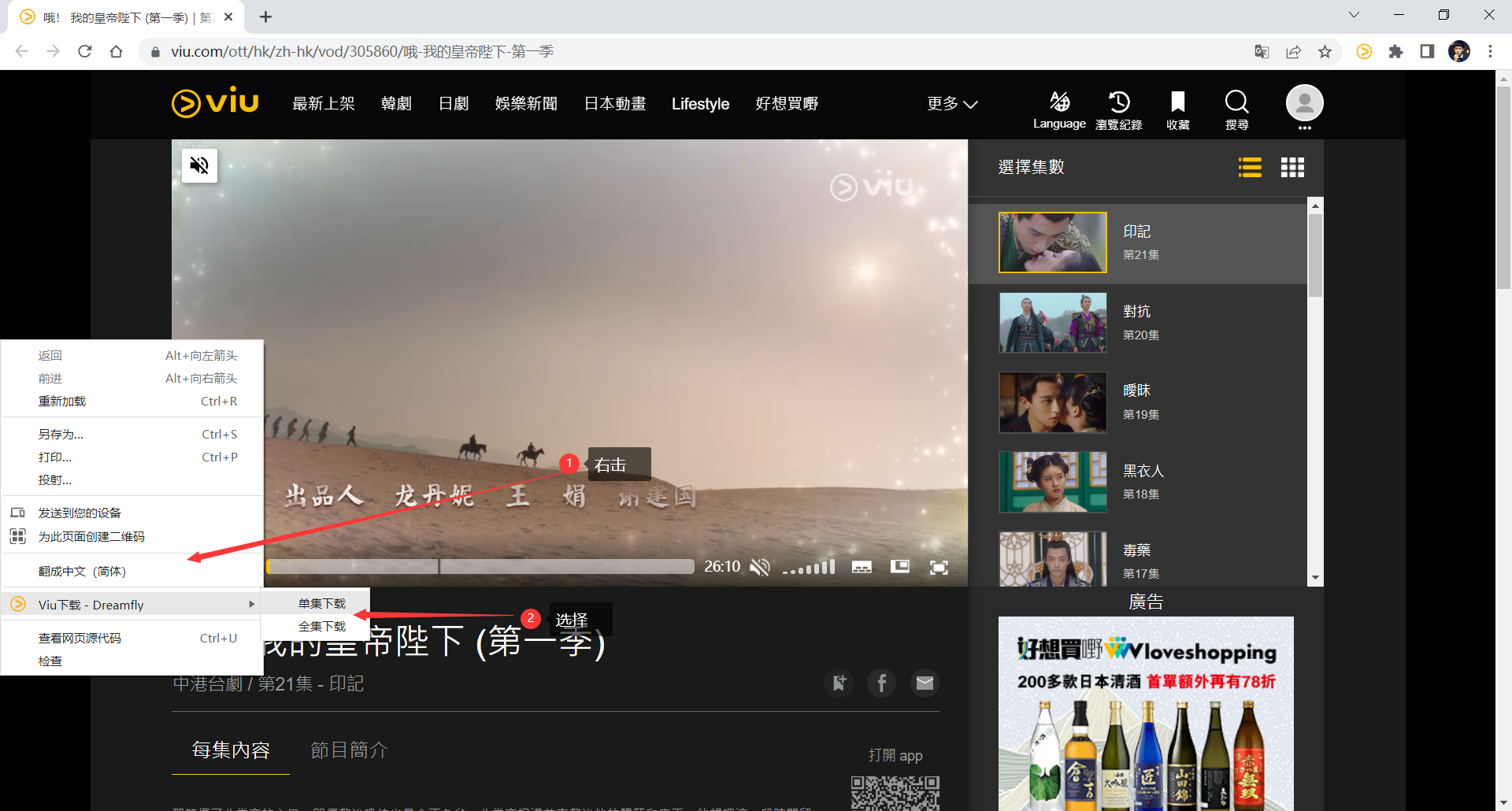Open 娛樂新聞 navigation link
Image resolution: width=1512 pixels, height=811 pixels.
(526, 104)
